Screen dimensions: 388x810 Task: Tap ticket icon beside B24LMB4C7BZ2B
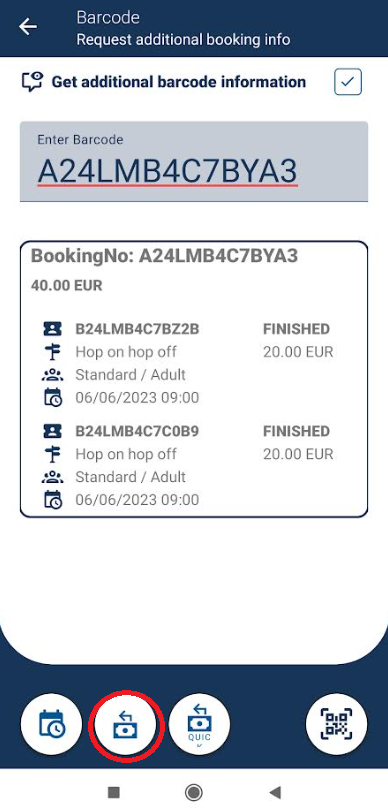[x=52, y=329]
